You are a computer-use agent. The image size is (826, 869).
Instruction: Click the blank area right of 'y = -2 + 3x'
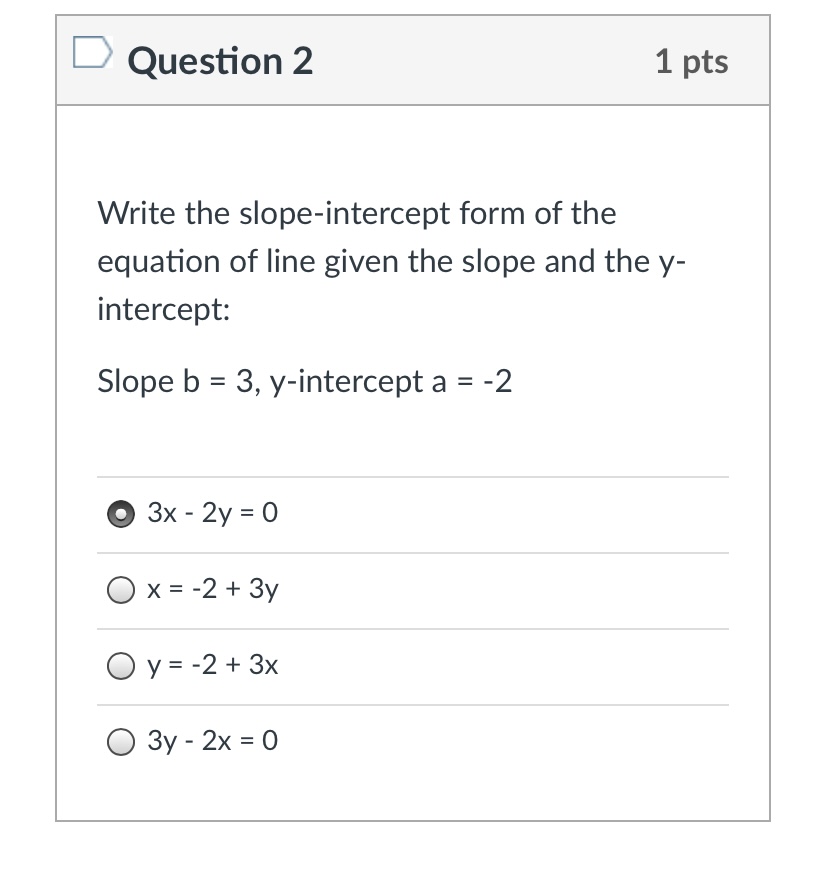tap(503, 667)
